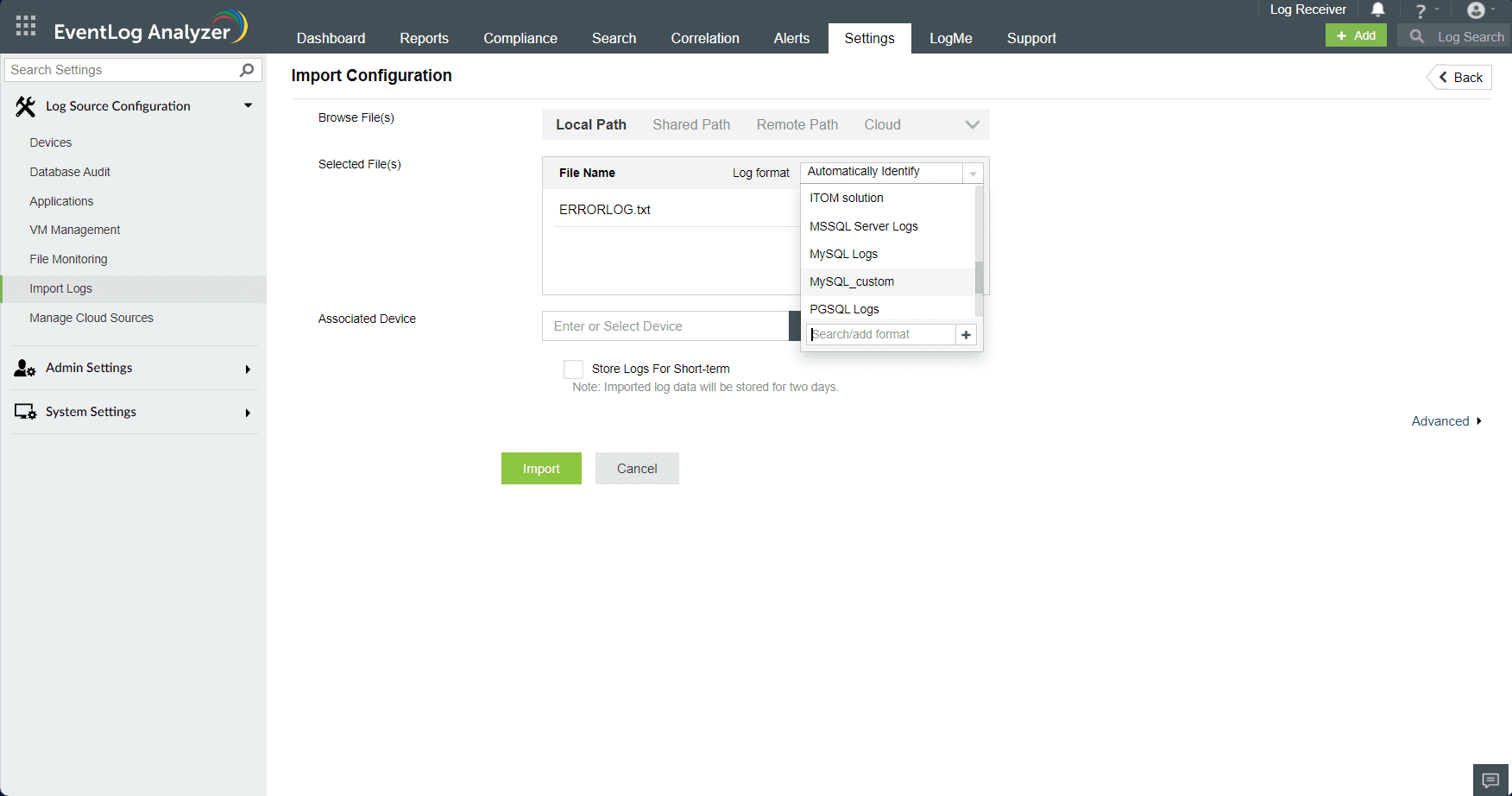Open the apps grid menu
The height and width of the screenshot is (796, 1512).
coord(25,25)
